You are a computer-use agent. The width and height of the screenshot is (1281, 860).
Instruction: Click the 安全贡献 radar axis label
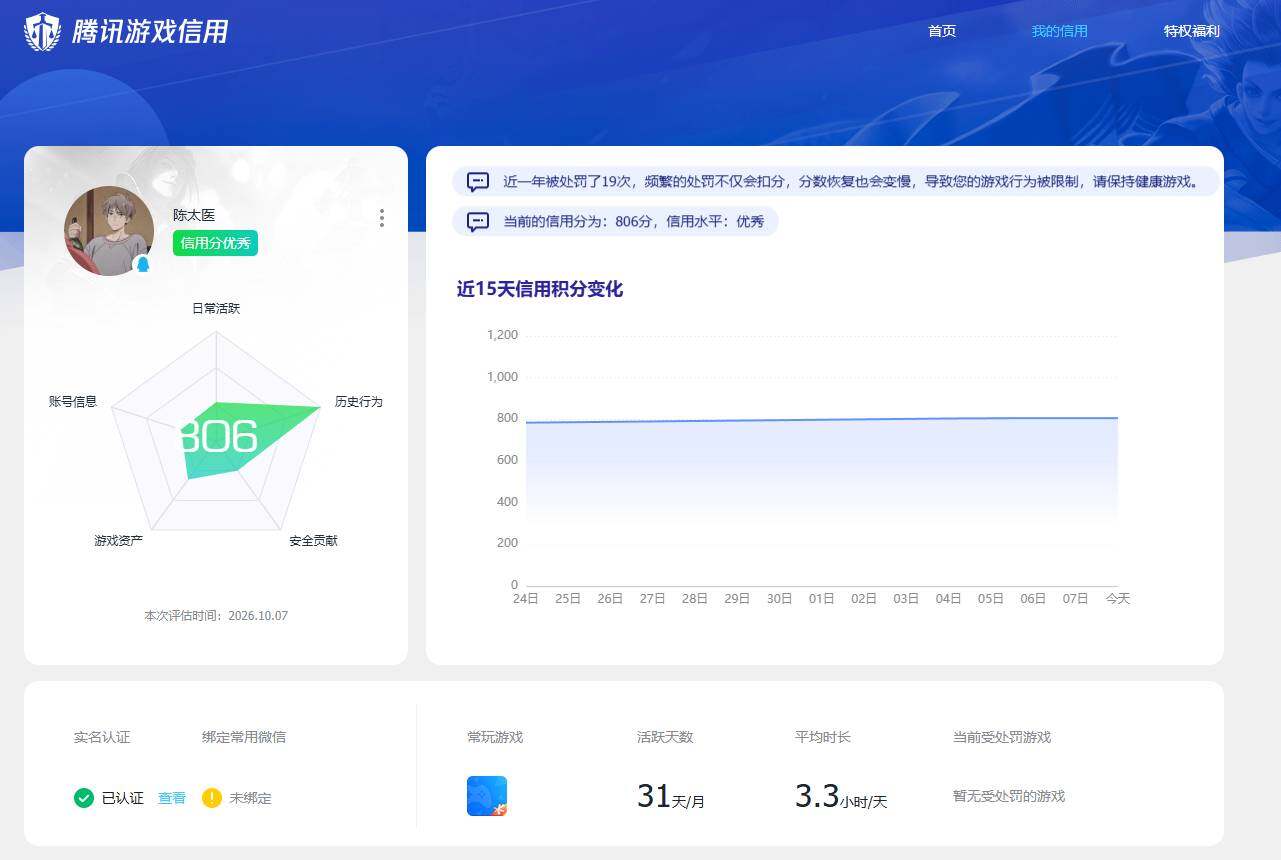point(314,540)
